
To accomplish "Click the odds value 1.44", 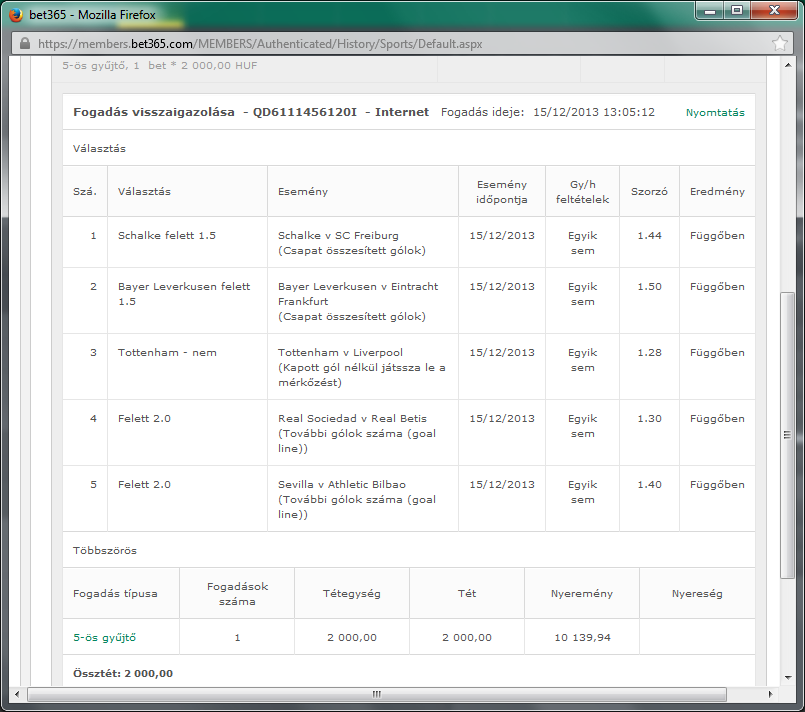I will coord(649,236).
